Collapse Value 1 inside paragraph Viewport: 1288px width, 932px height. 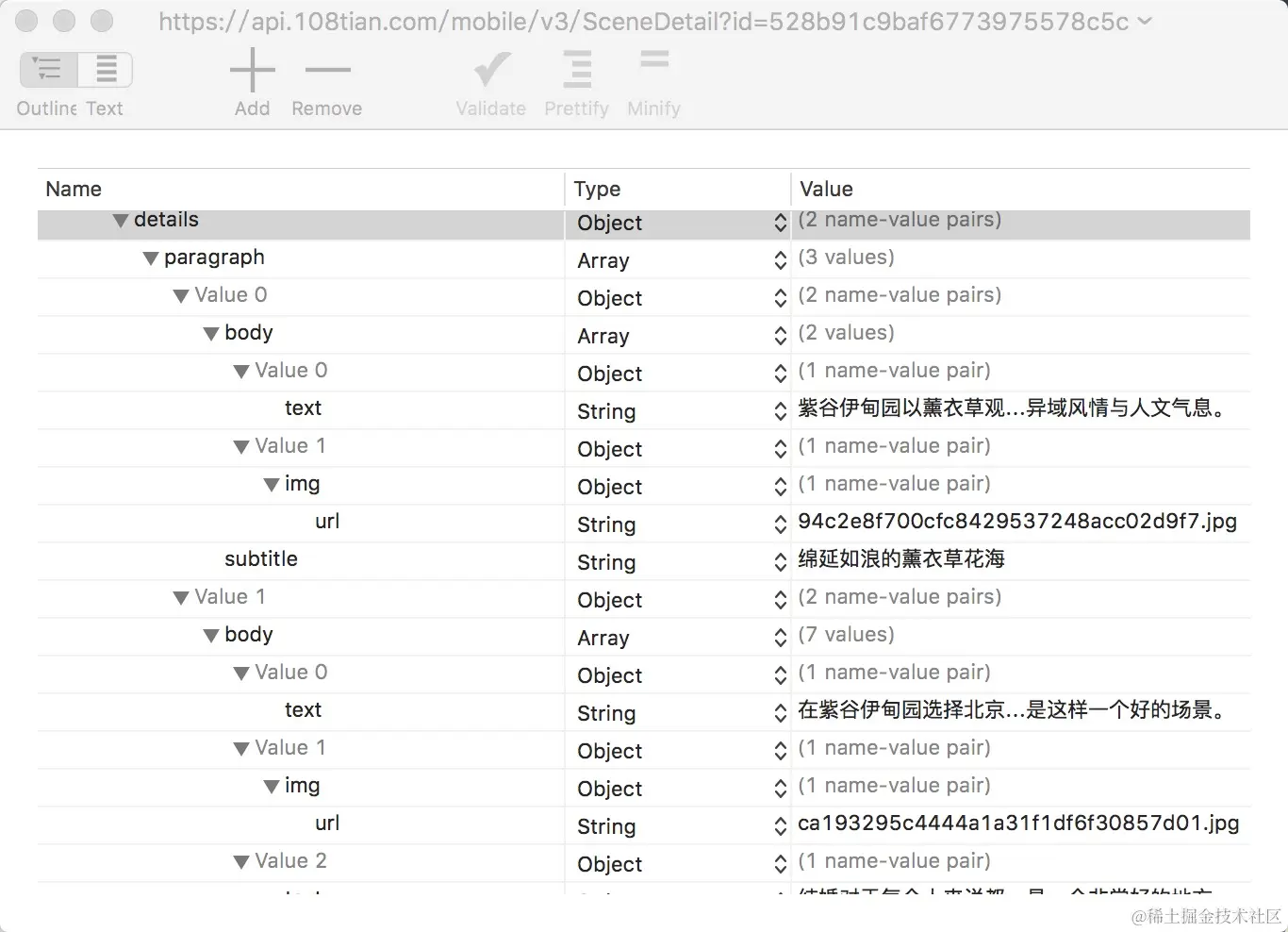tap(181, 596)
